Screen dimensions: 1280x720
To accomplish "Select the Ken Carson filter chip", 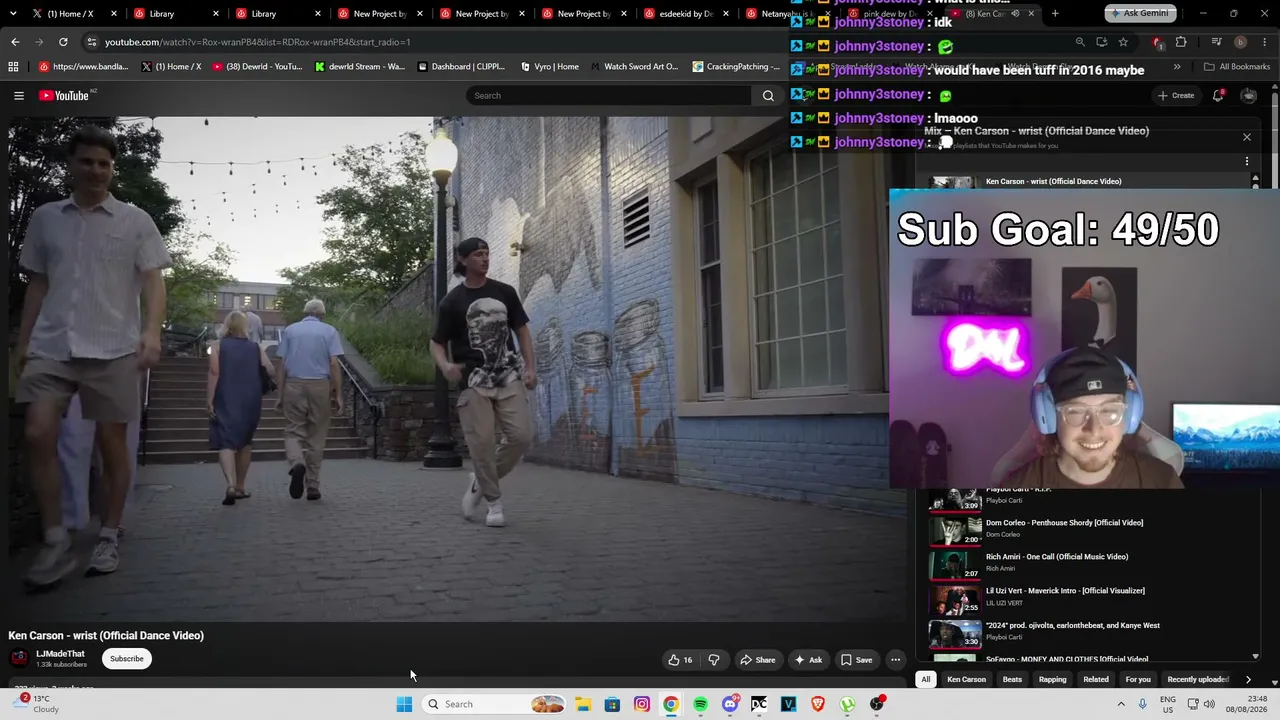I will coord(966,680).
